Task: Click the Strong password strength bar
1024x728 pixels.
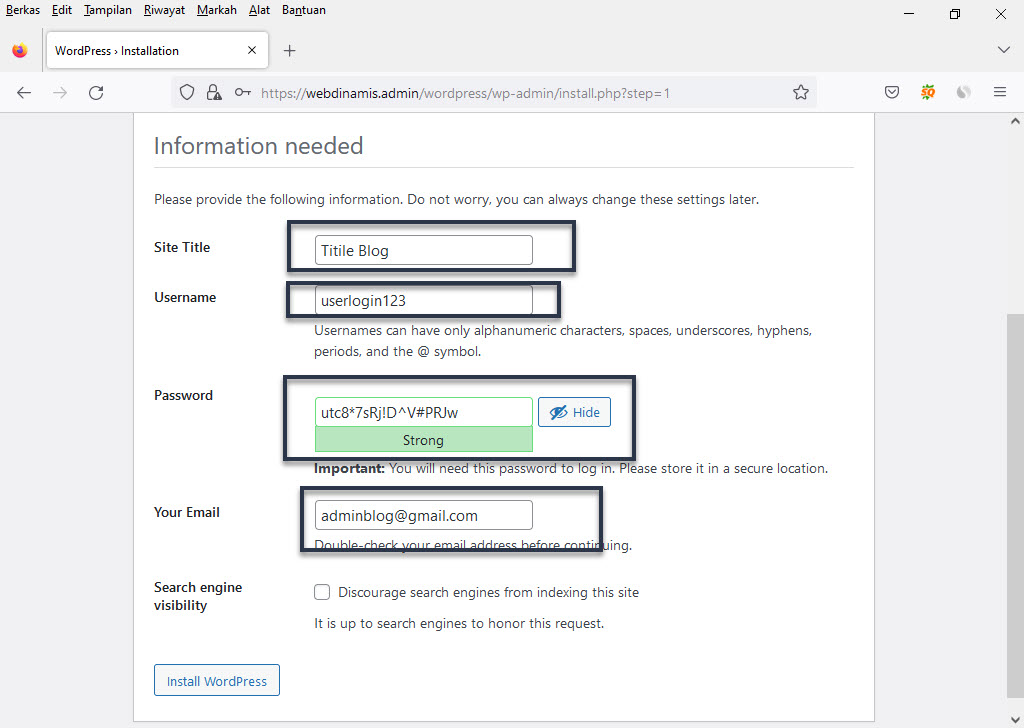Action: click(423, 440)
